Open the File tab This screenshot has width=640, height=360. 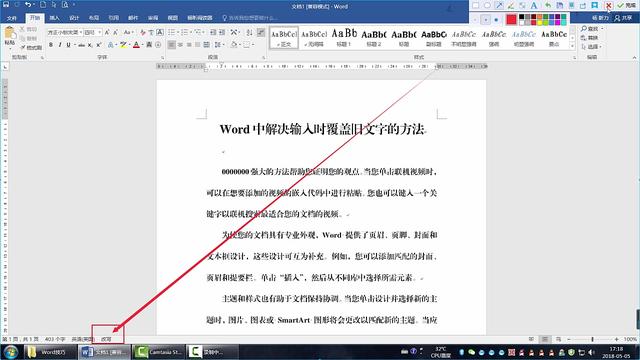click(x=12, y=18)
